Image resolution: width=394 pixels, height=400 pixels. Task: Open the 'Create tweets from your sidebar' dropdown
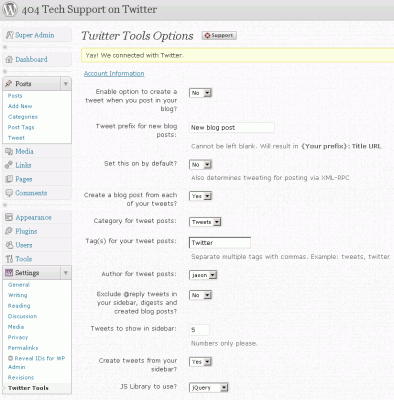point(200,362)
